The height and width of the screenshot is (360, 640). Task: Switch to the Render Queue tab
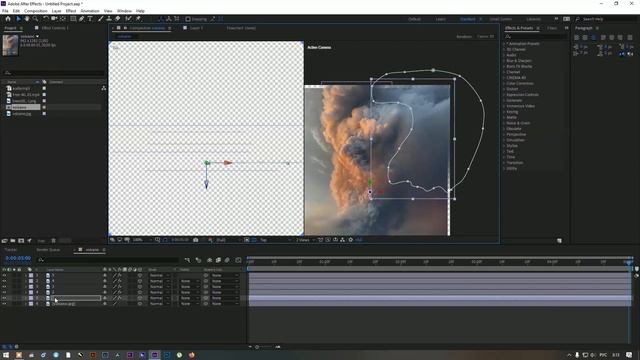pos(48,250)
